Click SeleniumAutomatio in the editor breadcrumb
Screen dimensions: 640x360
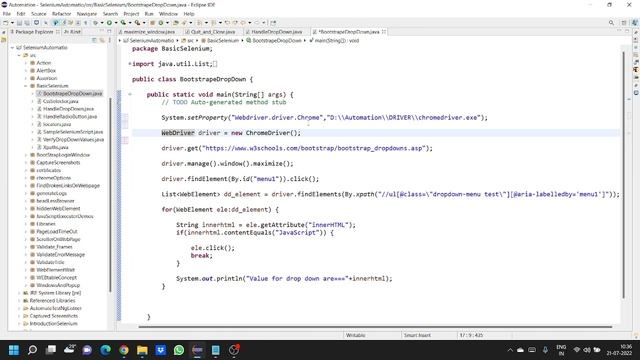[152, 40]
